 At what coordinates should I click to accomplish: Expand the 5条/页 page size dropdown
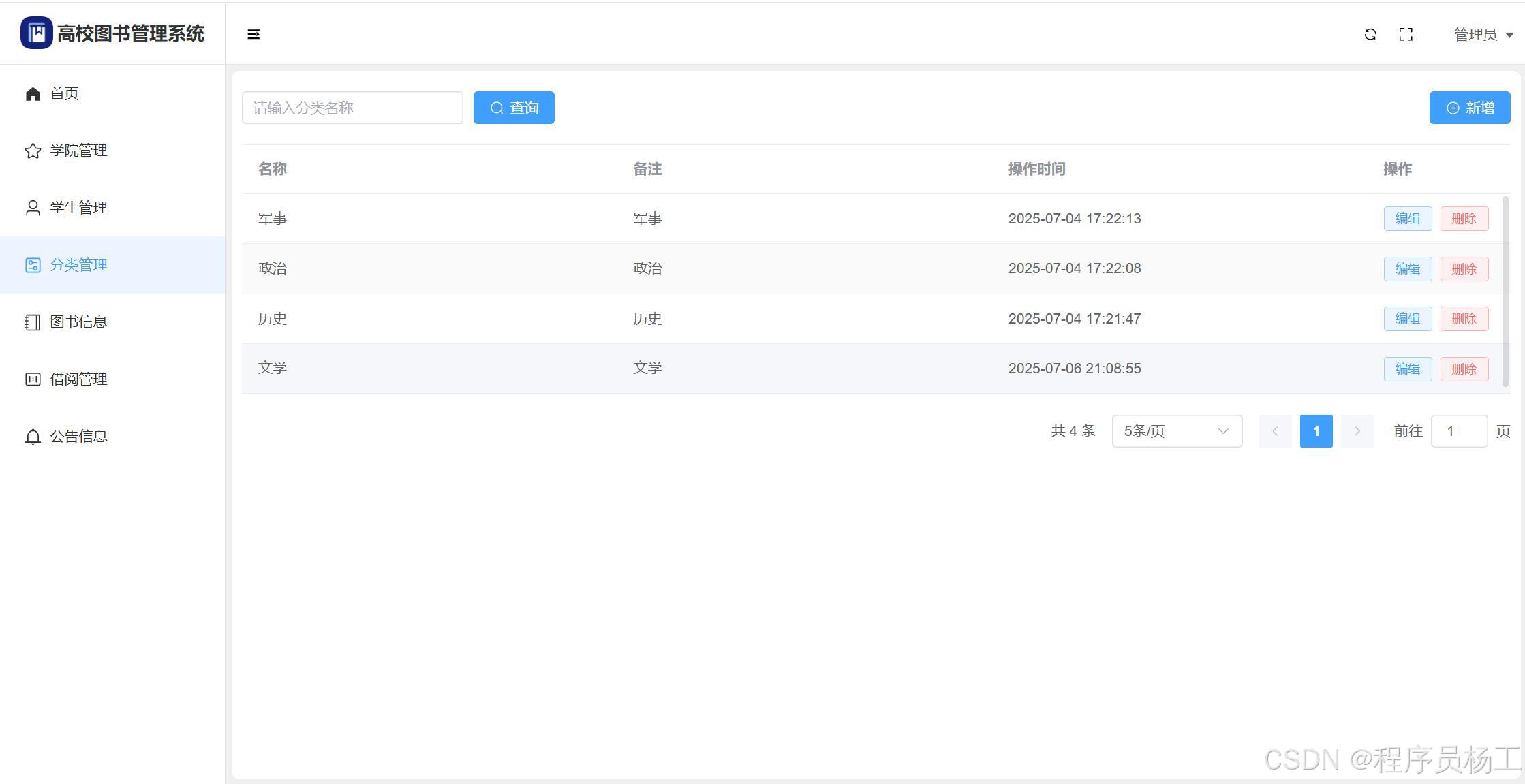pyautogui.click(x=1177, y=431)
